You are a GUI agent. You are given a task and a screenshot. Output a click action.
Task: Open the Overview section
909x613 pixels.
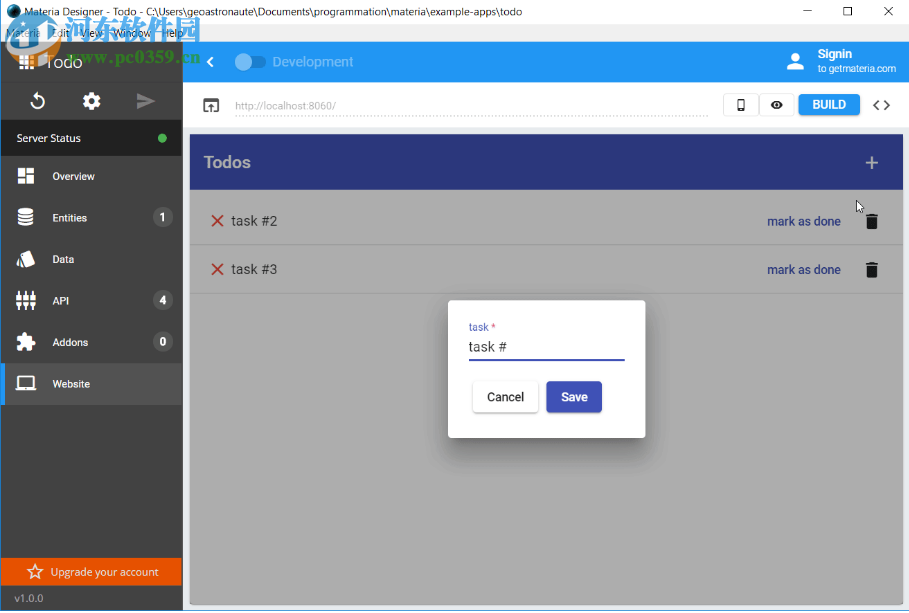click(92, 176)
